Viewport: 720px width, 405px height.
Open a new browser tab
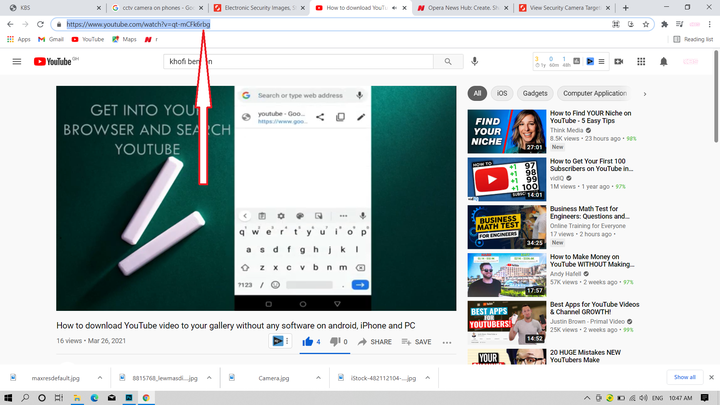625,8
